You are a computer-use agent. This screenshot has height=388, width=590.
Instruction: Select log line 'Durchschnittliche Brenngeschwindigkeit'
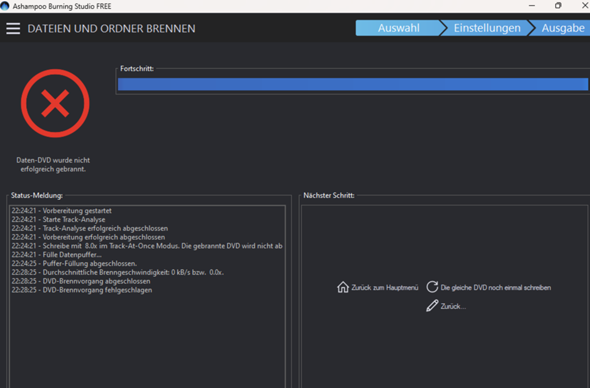[x=117, y=272]
